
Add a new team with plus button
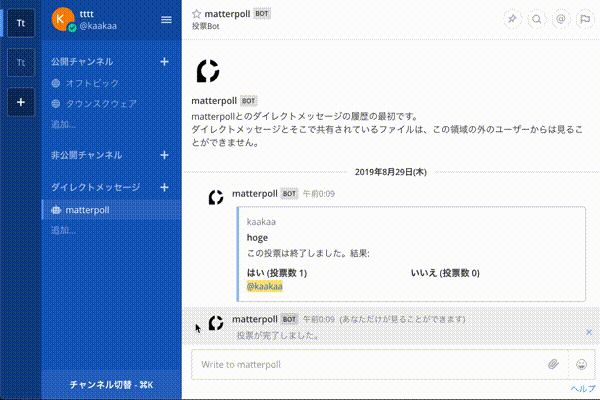[21, 102]
